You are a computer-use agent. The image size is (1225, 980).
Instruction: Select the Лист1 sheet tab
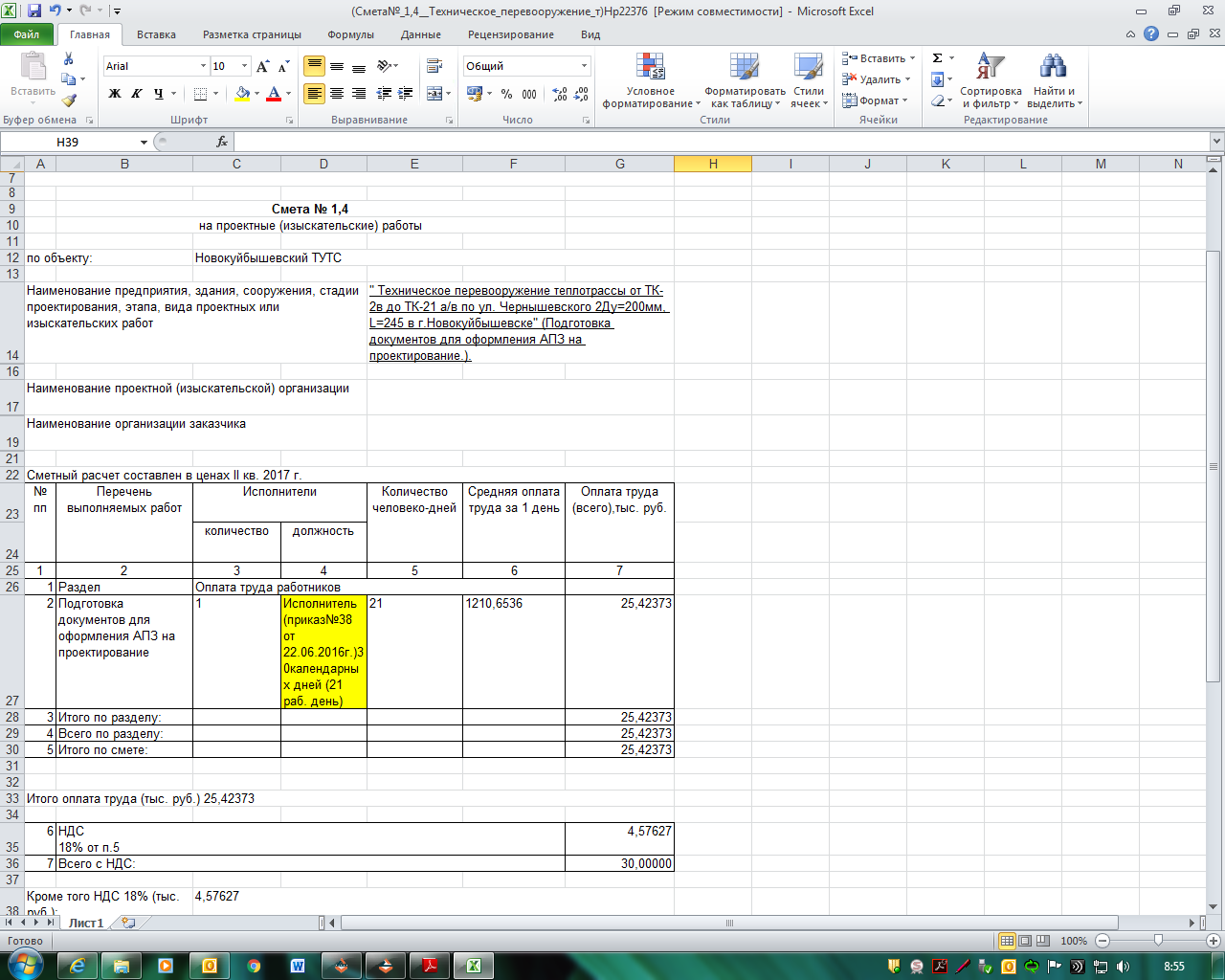(x=86, y=924)
